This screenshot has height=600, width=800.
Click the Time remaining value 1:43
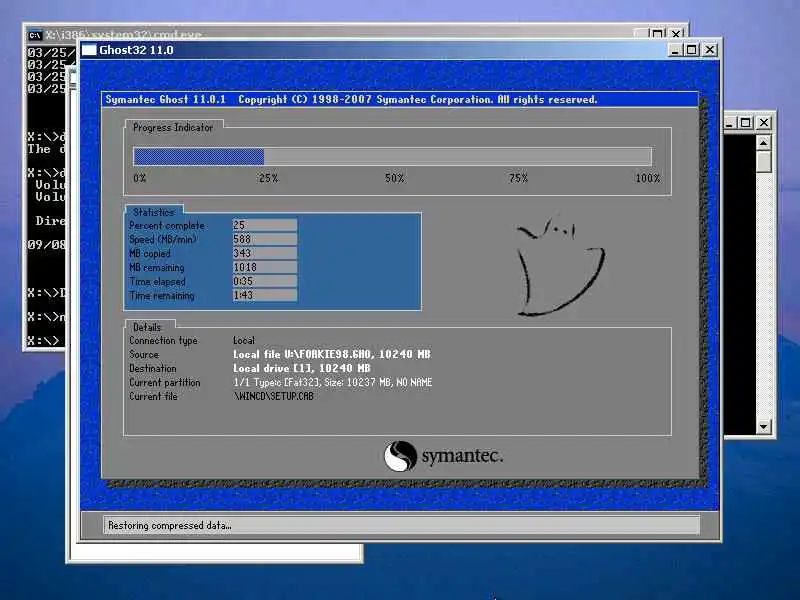265,295
